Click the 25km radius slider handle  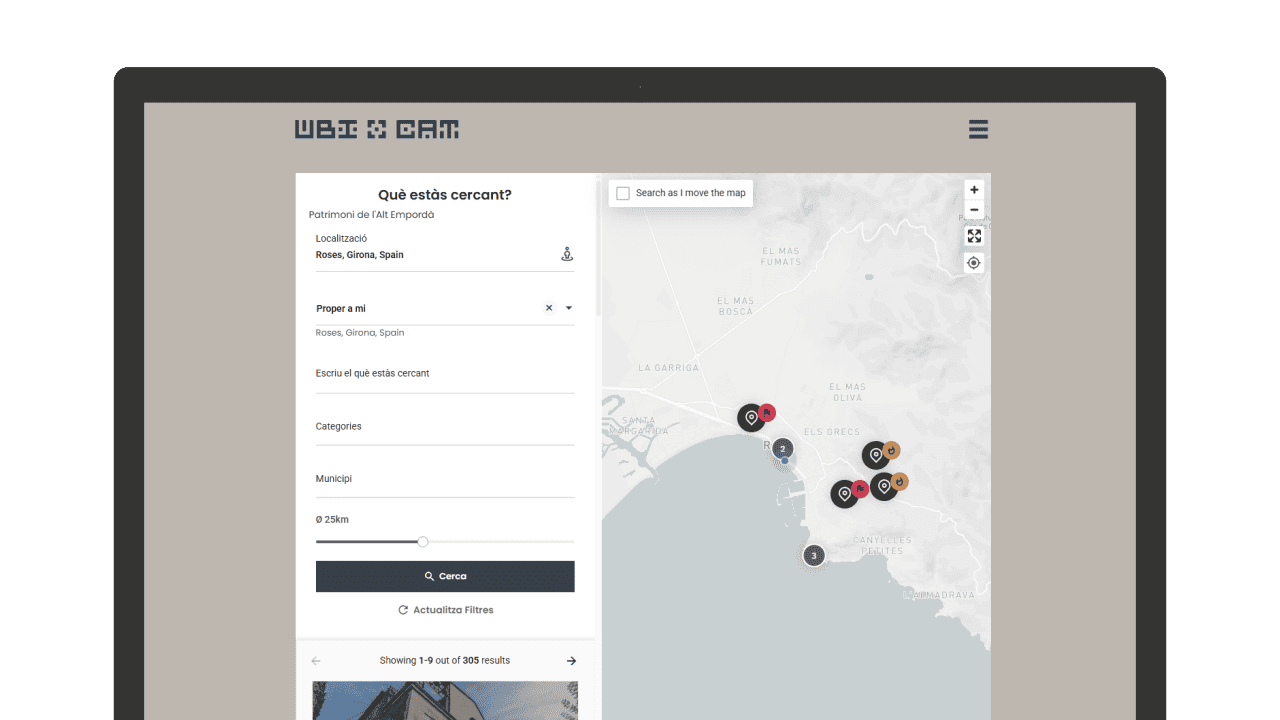(x=423, y=541)
